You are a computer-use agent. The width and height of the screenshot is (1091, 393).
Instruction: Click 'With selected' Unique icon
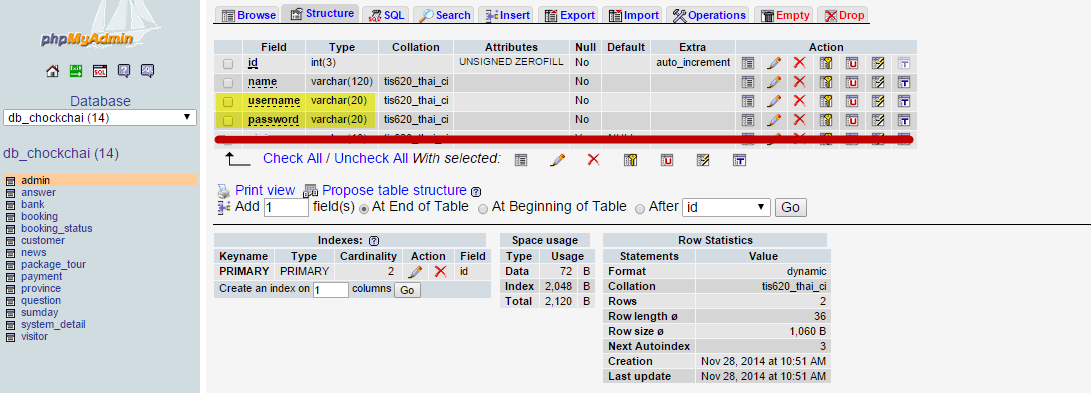[x=667, y=160]
